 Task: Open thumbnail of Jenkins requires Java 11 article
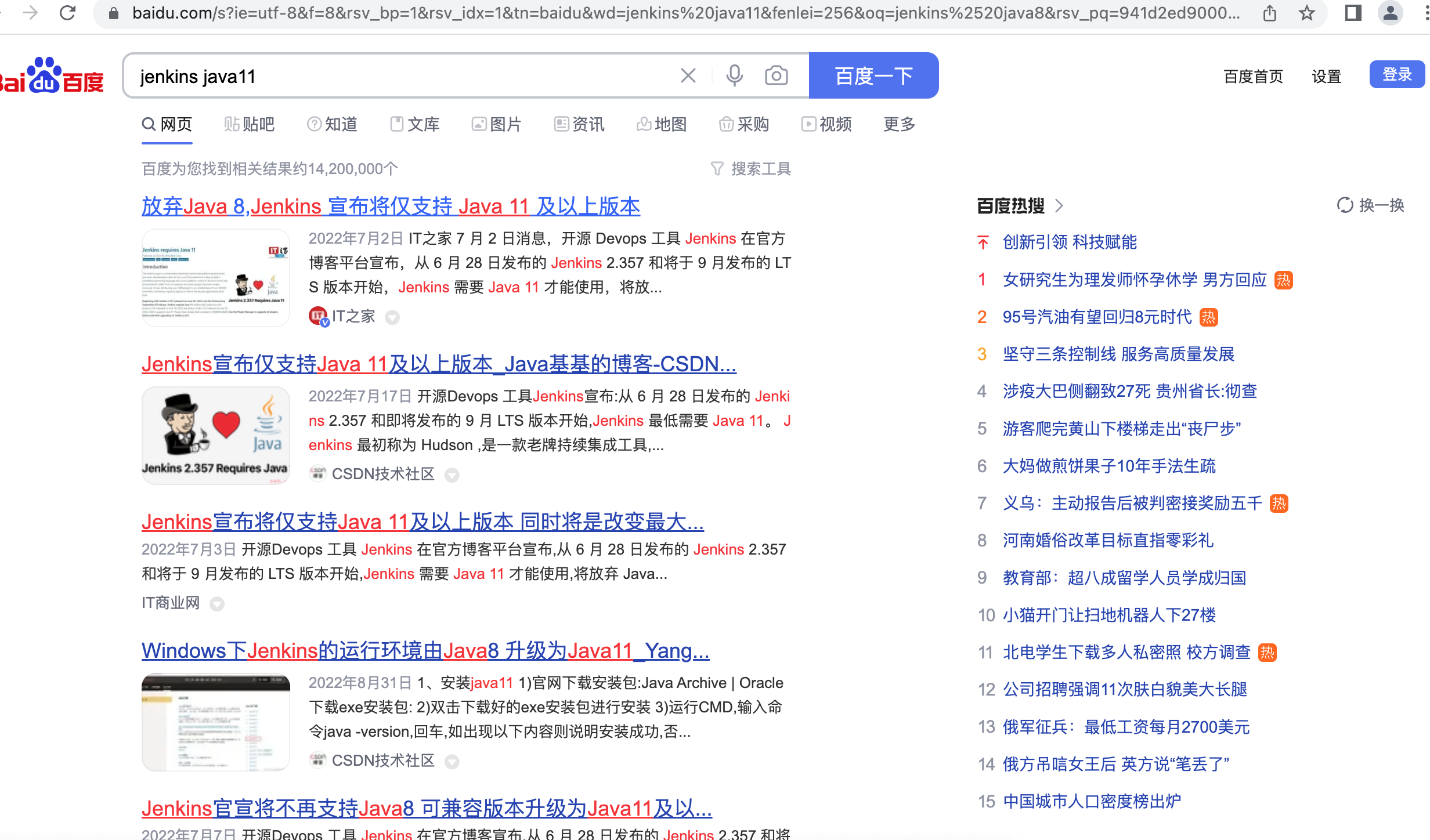coord(216,278)
